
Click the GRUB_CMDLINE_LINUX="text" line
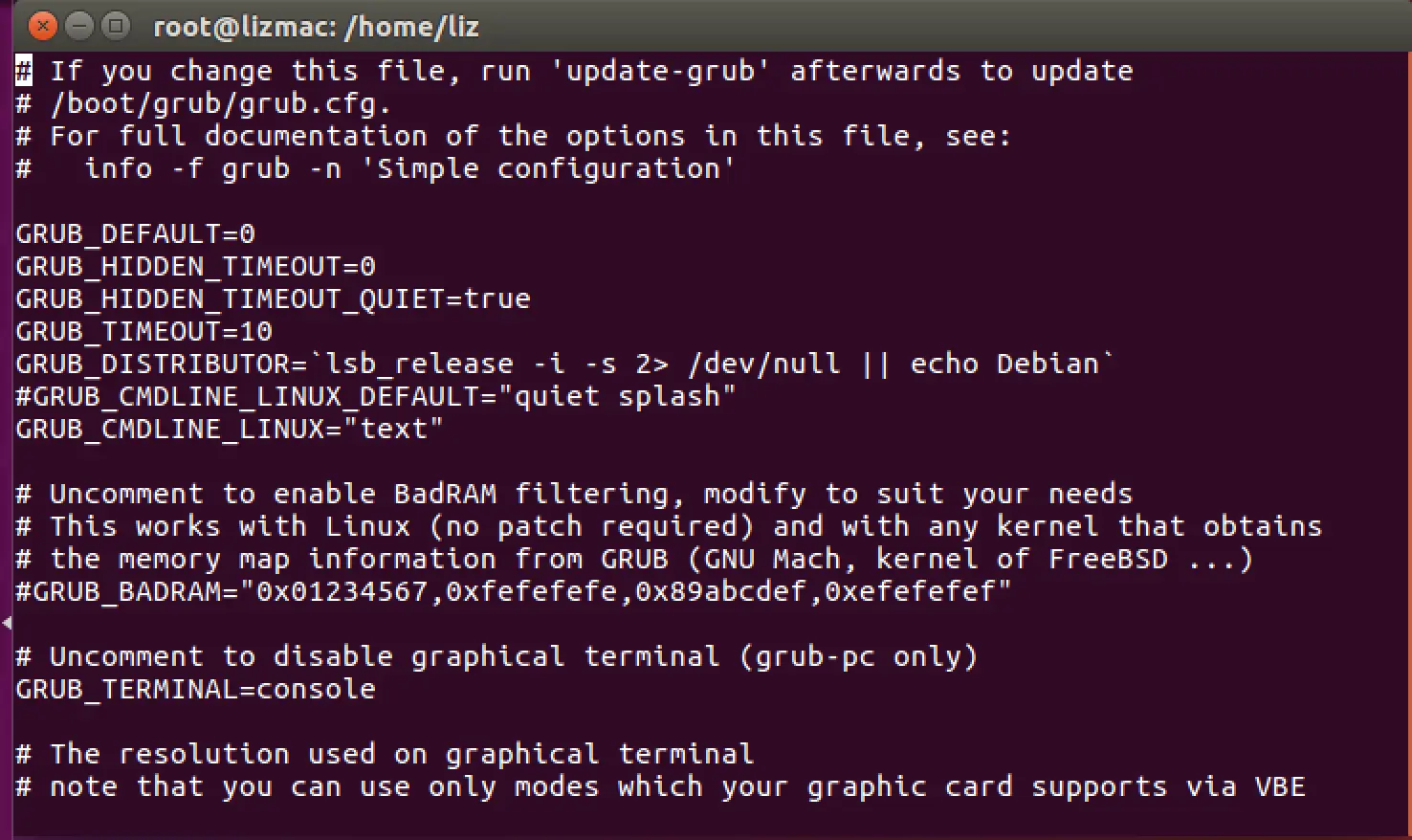point(230,429)
